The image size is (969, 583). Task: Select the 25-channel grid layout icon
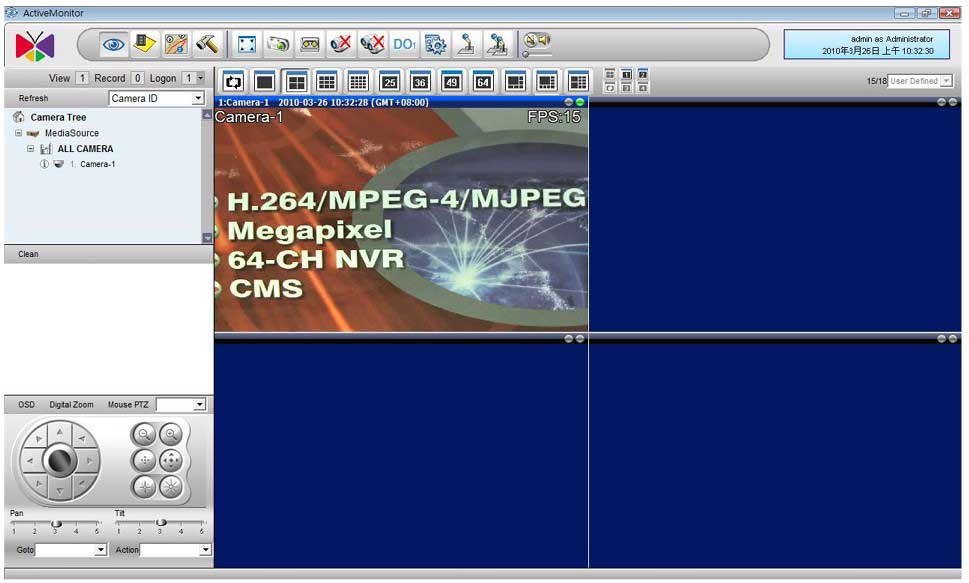390,81
